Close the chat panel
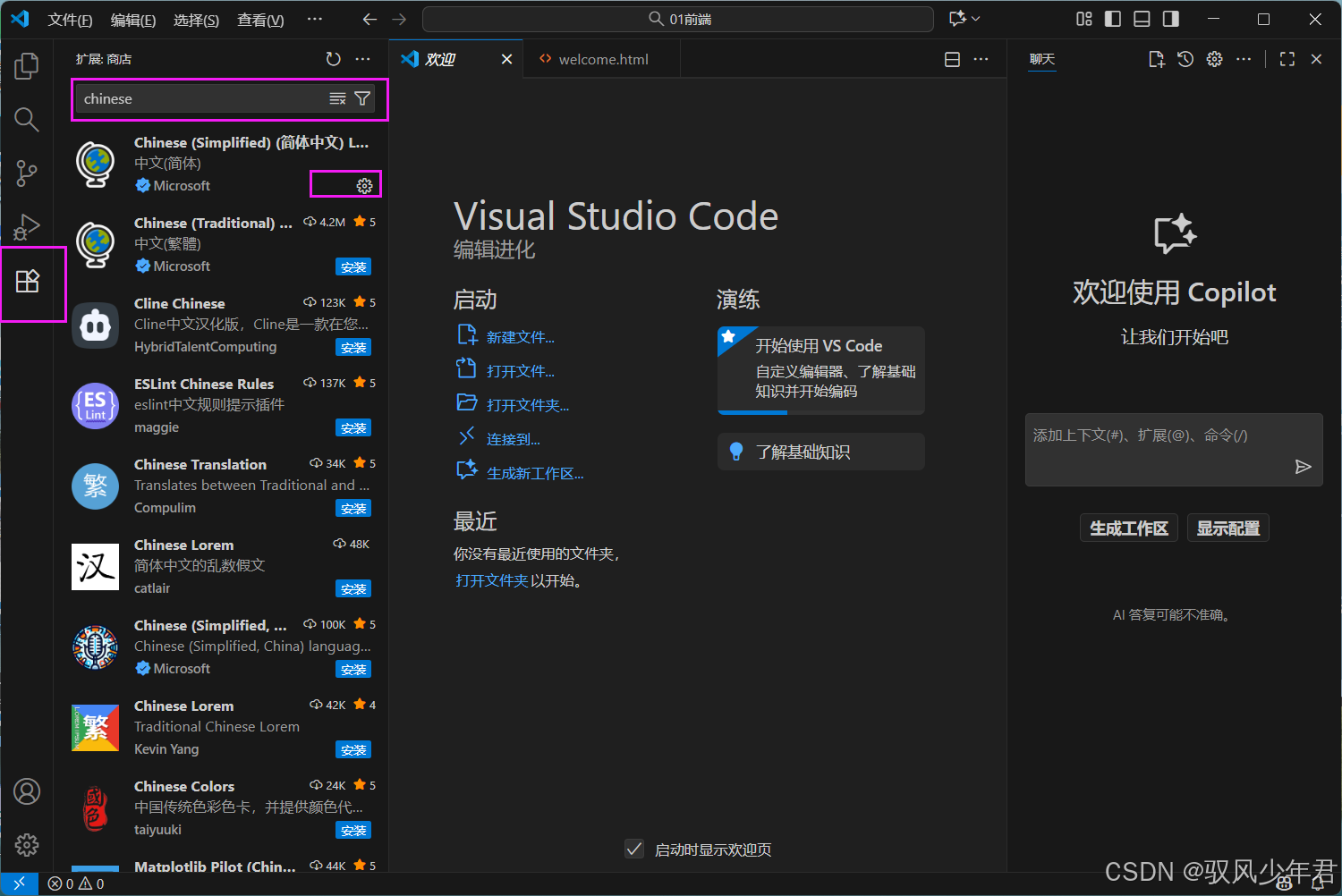Screen dimensions: 1342x896 pyautogui.click(x=1316, y=59)
